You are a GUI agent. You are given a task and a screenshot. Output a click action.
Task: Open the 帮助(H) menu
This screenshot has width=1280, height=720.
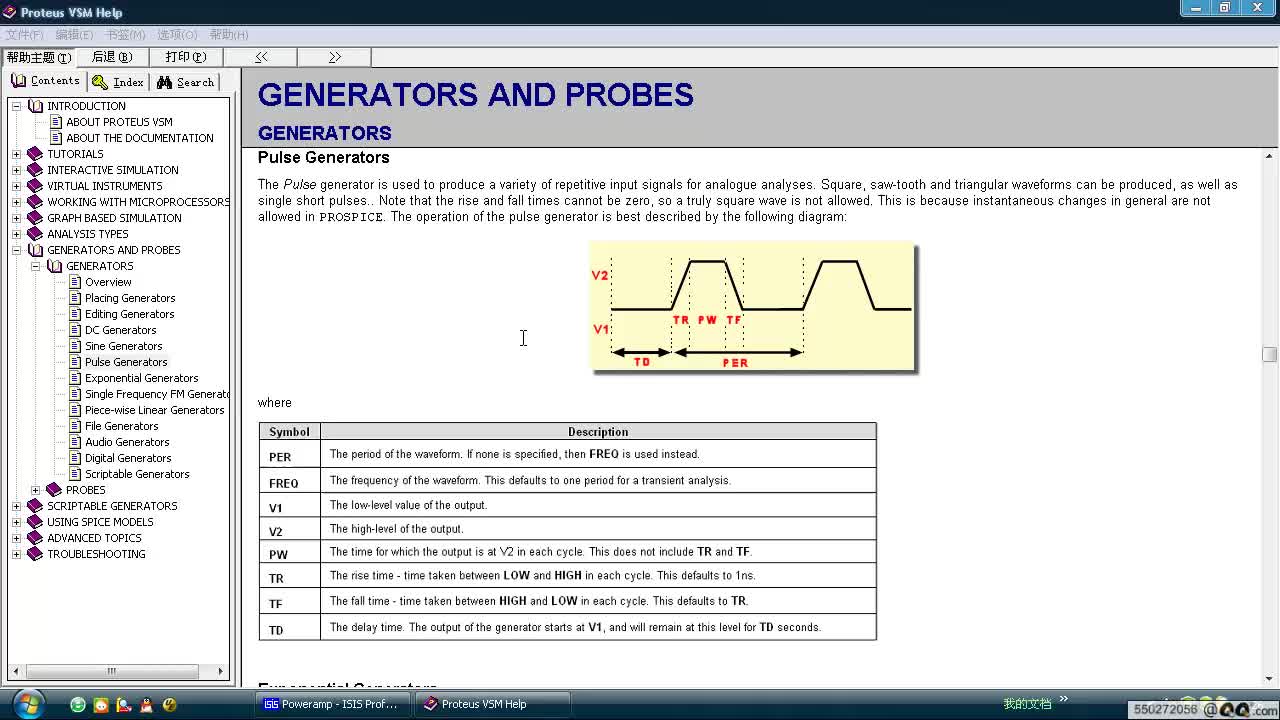229,35
